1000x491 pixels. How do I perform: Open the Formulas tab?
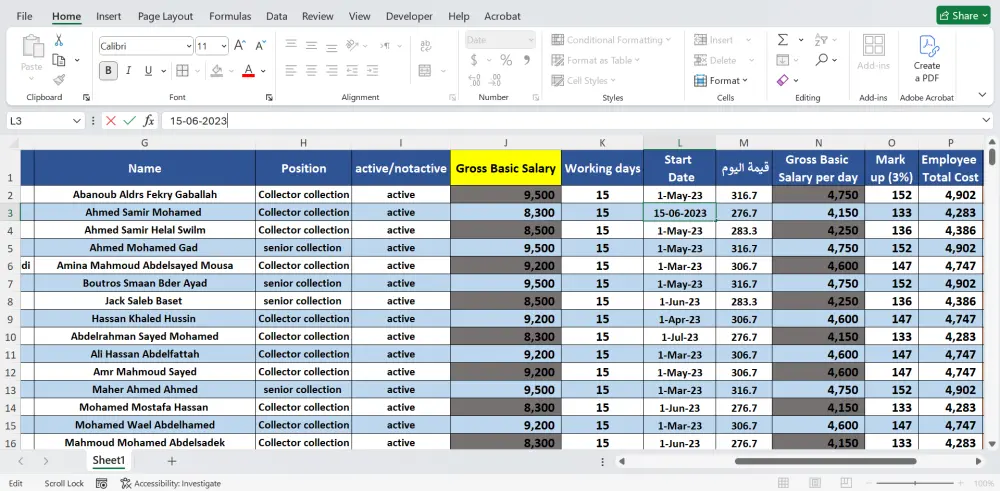click(230, 17)
